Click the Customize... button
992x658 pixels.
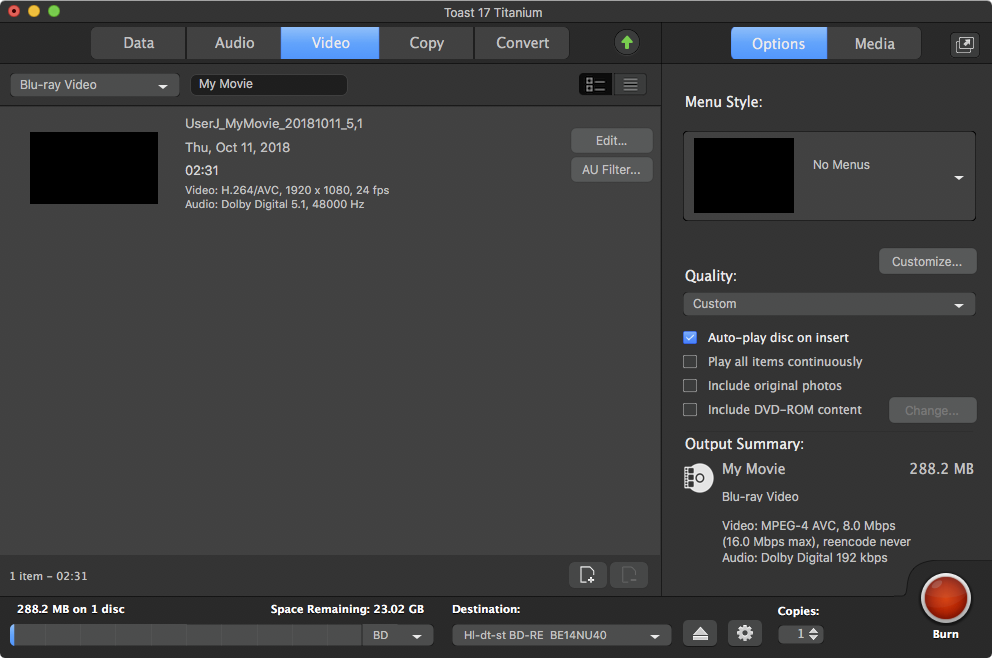927,261
